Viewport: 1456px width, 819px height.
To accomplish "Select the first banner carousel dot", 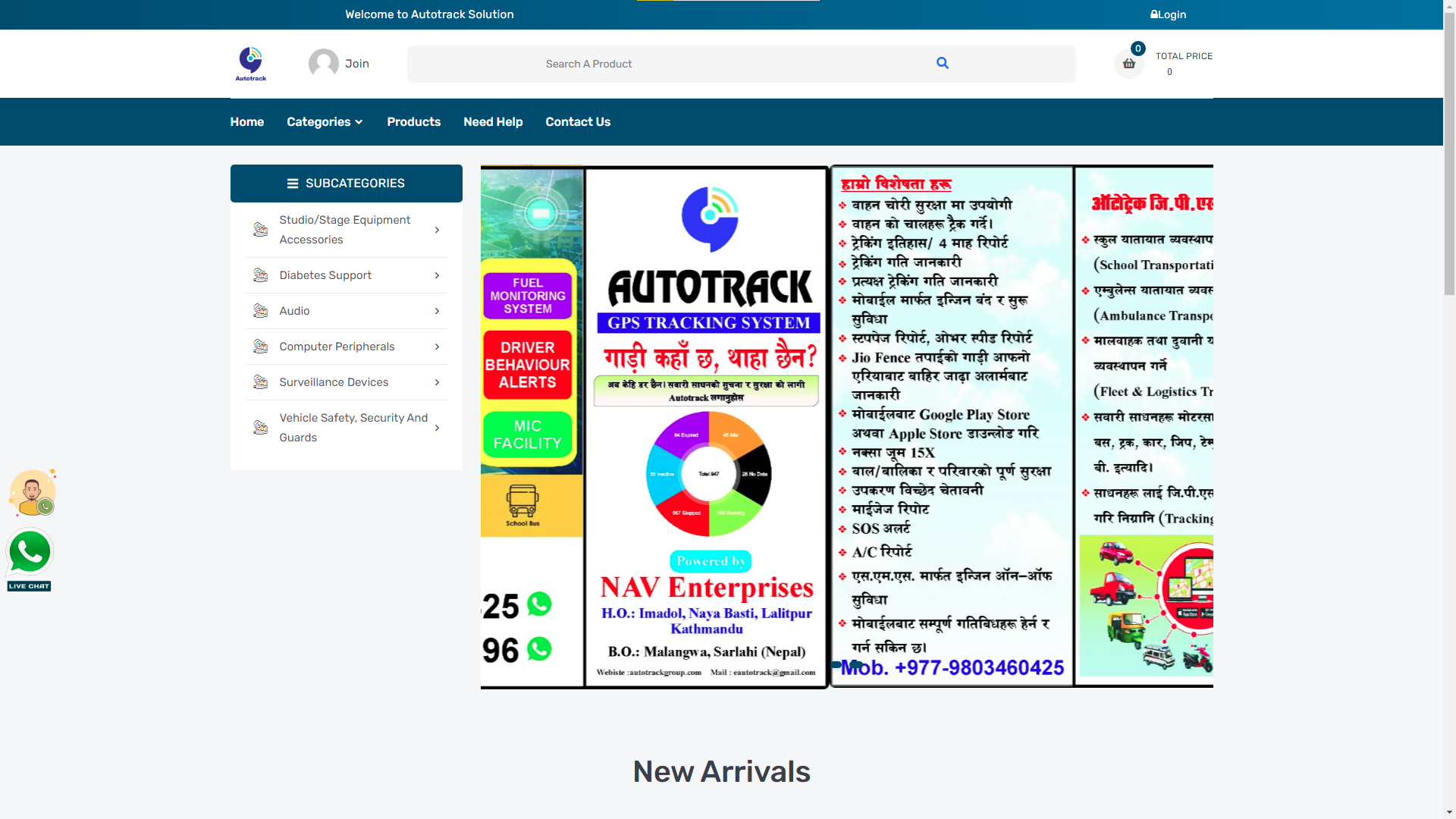I will [x=836, y=664].
